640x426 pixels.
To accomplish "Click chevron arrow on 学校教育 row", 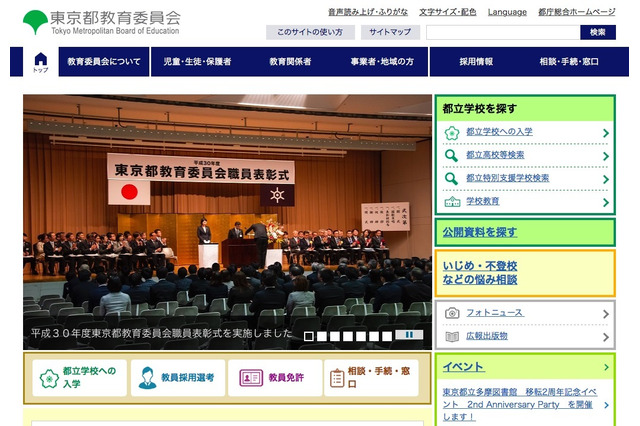I will click(x=606, y=202).
